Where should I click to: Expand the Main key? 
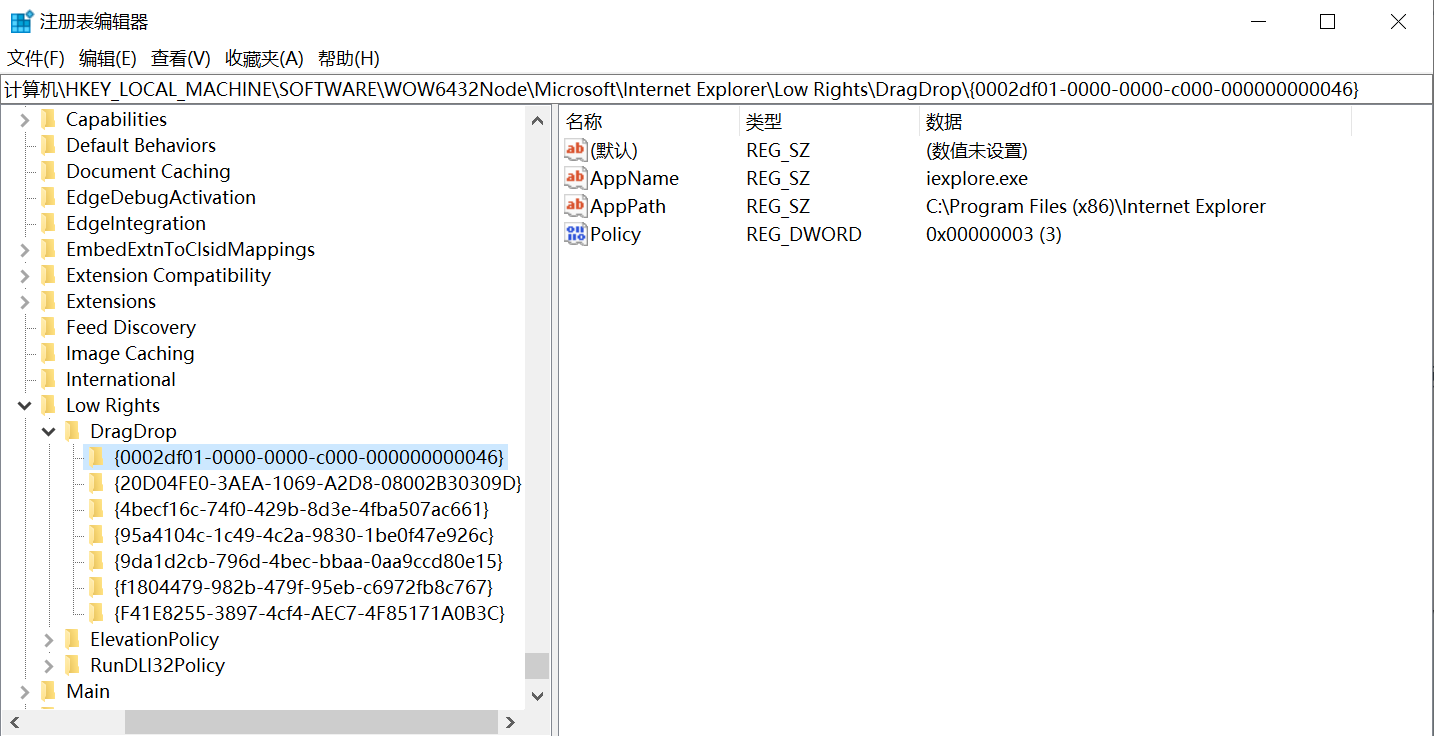[x=25, y=692]
